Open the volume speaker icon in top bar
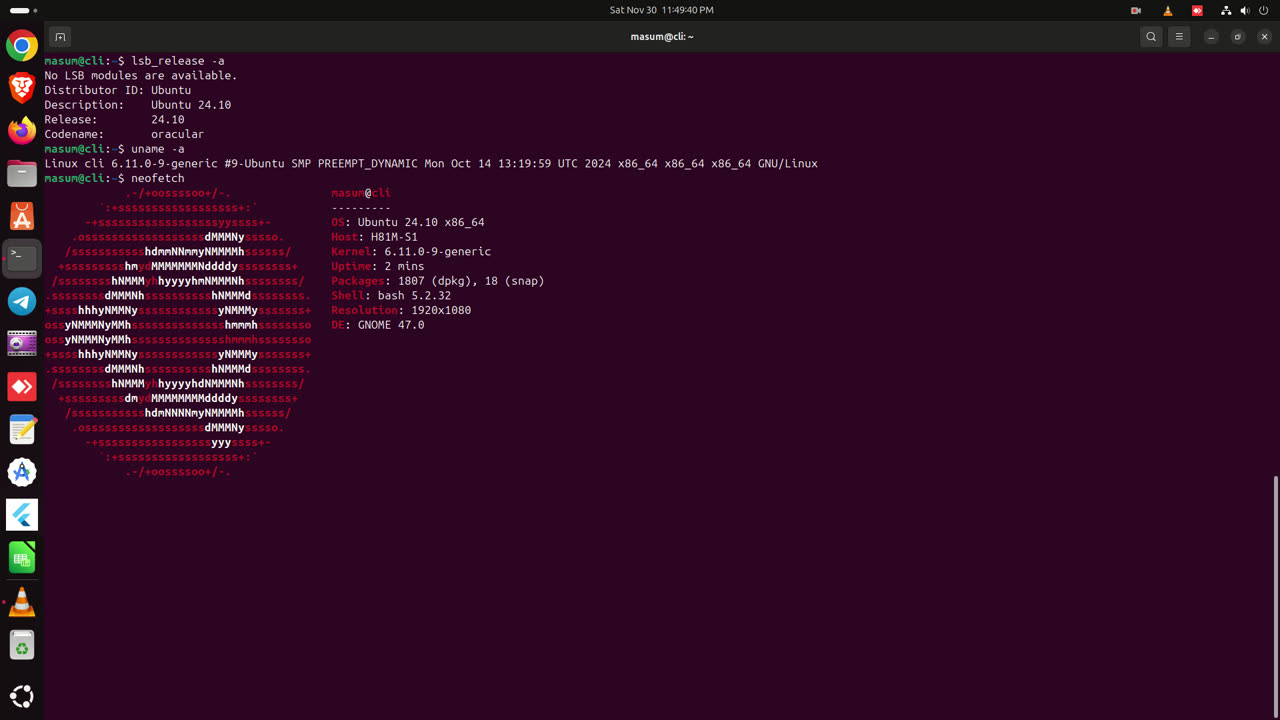The width and height of the screenshot is (1280, 720). point(1245,10)
